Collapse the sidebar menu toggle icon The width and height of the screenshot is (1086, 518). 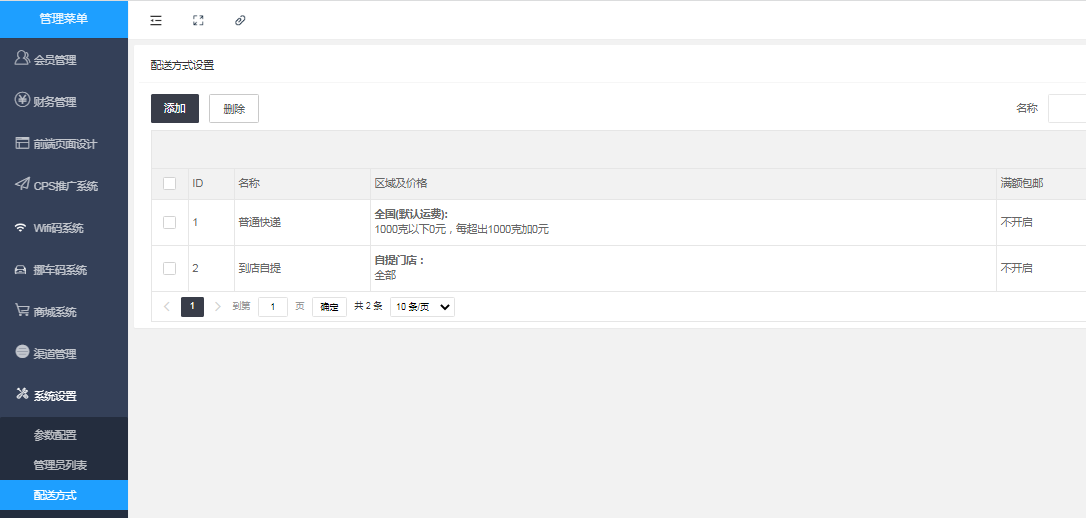click(156, 20)
